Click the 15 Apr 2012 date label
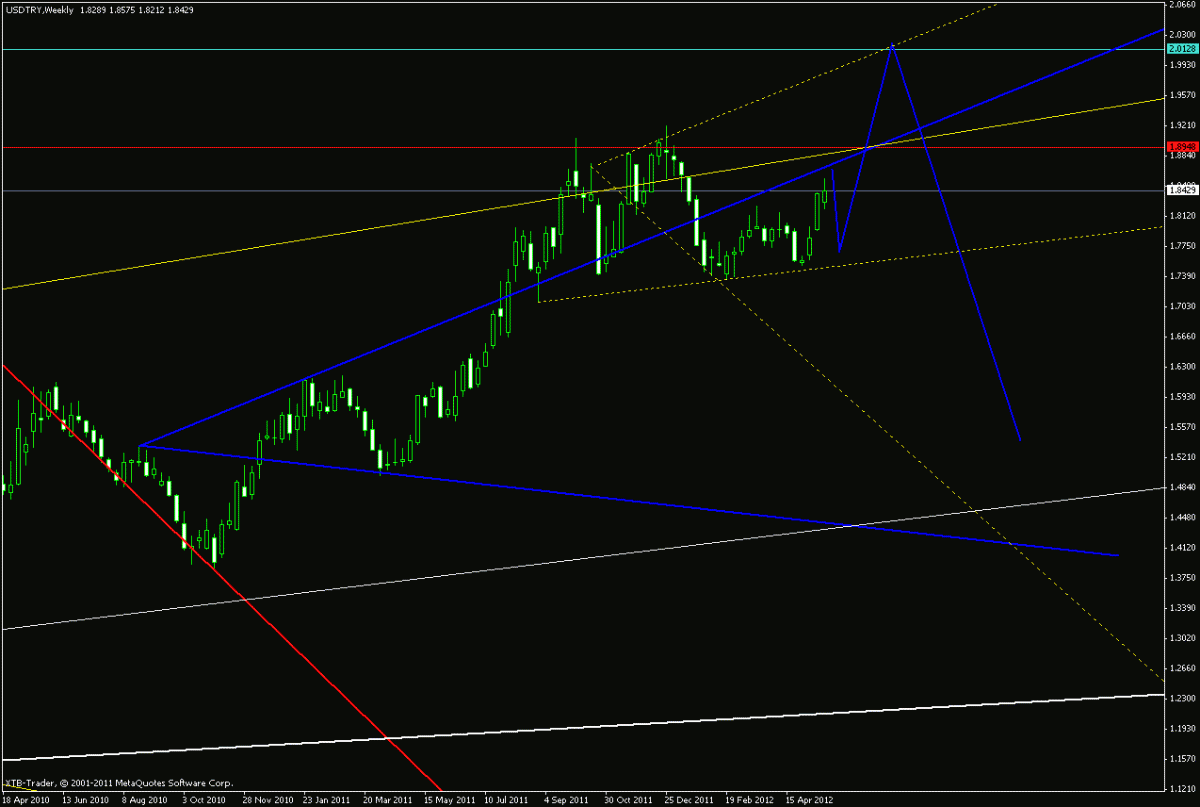The image size is (1200, 807). (810, 800)
